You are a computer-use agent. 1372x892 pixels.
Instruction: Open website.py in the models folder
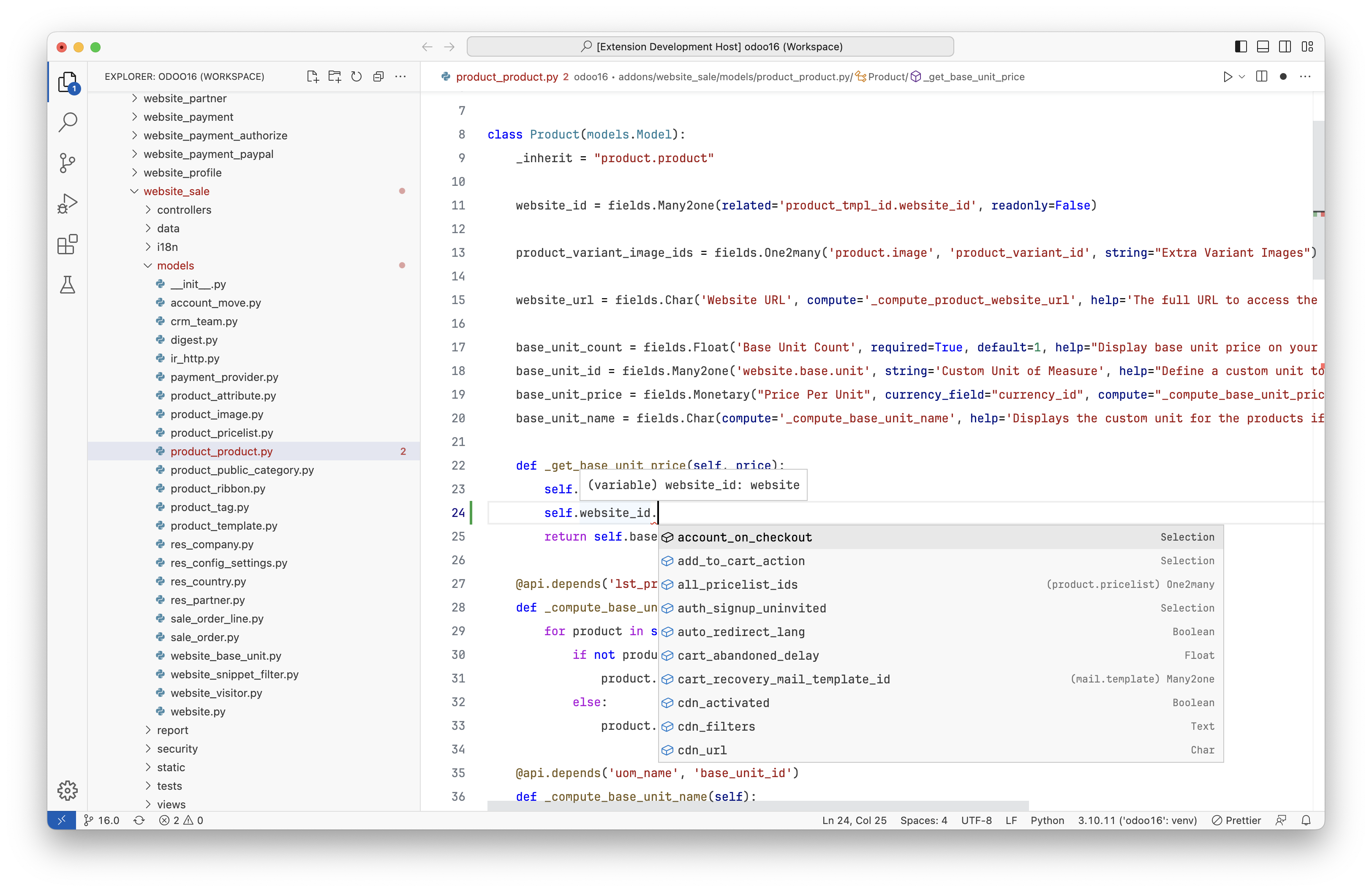[x=198, y=712]
